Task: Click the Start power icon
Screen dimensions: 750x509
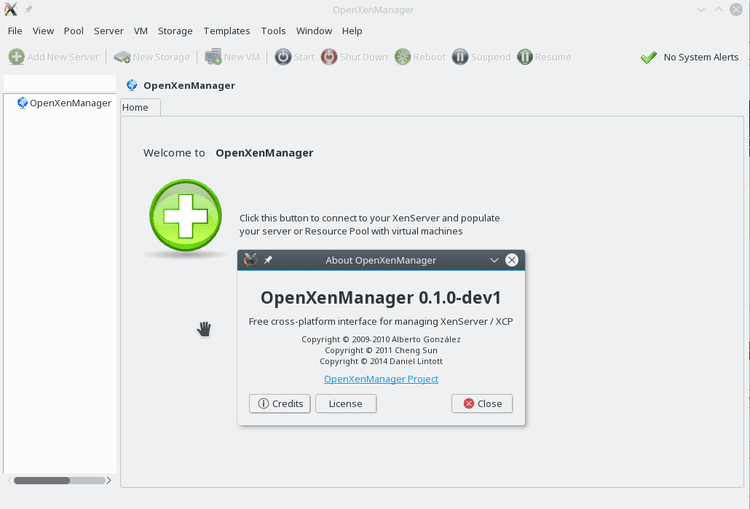Action: pos(283,57)
